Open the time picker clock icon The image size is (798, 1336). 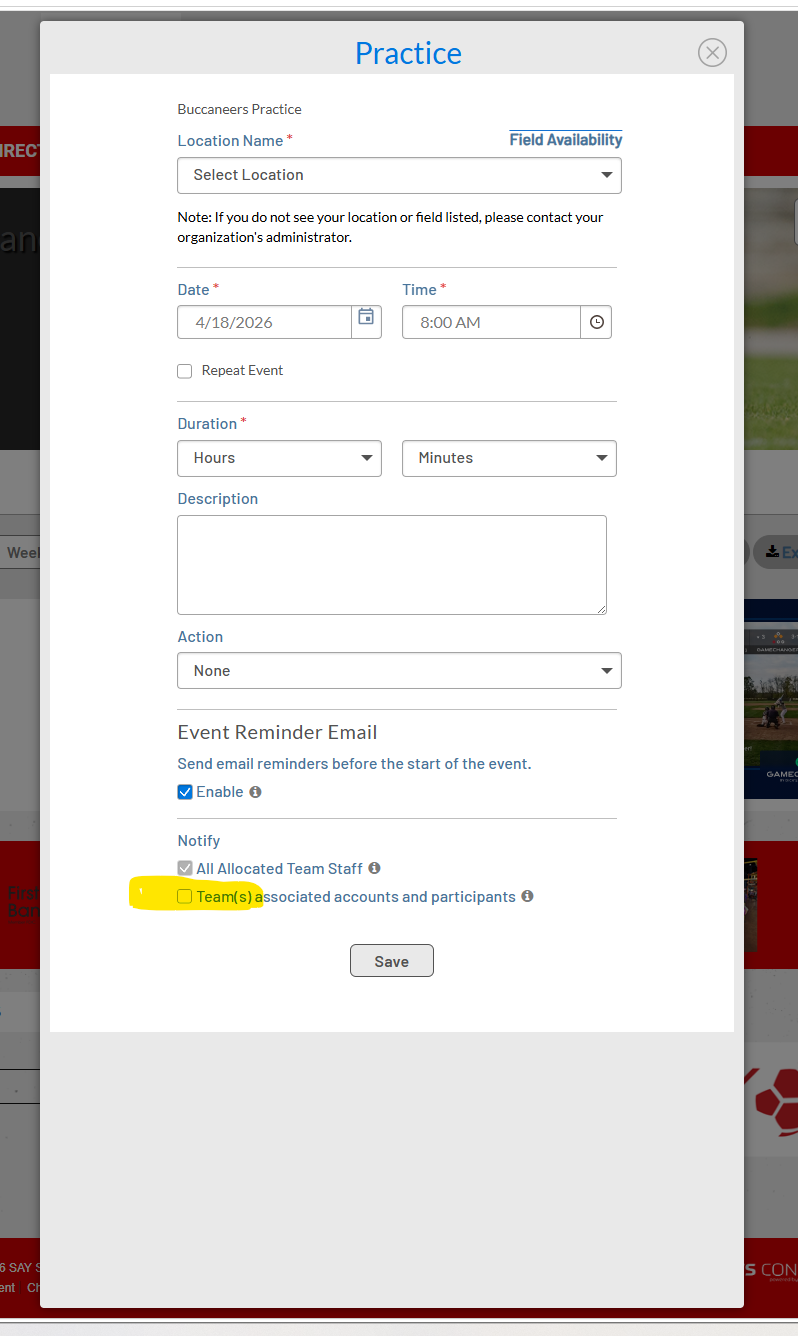pyautogui.click(x=596, y=322)
